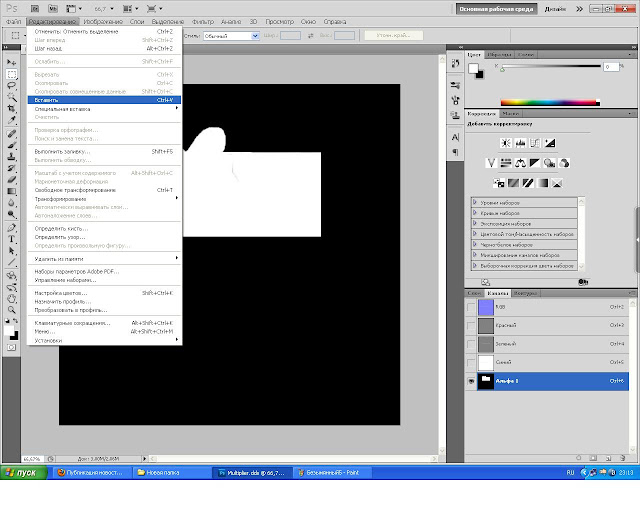Choose Вставить from the Edit menu
Viewport: 640px width, 512px height.
click(x=104, y=100)
